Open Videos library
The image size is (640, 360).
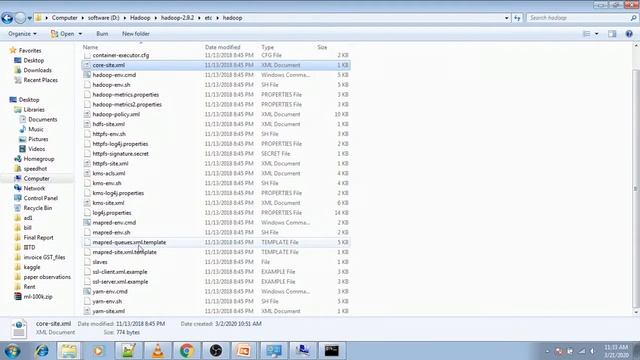[x=36, y=149]
